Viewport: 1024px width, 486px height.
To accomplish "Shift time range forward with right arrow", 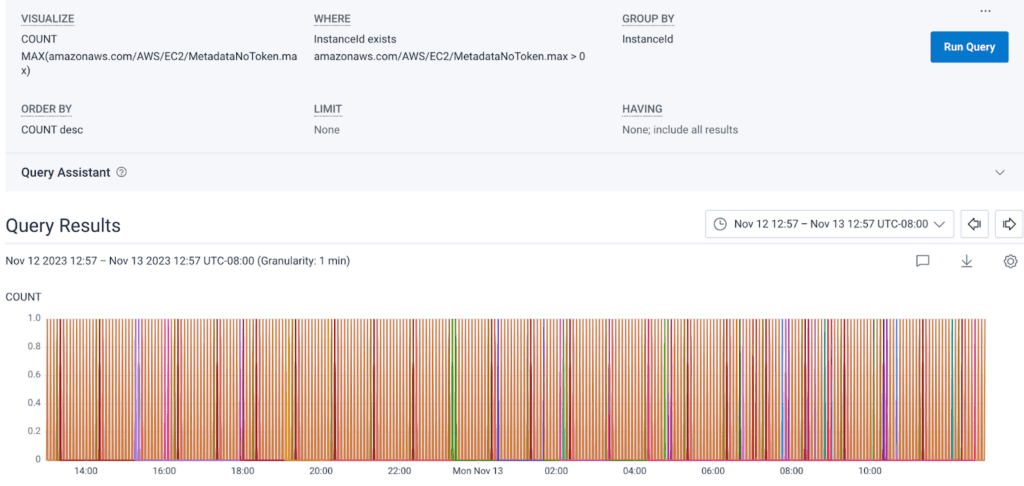I will tap(1009, 225).
